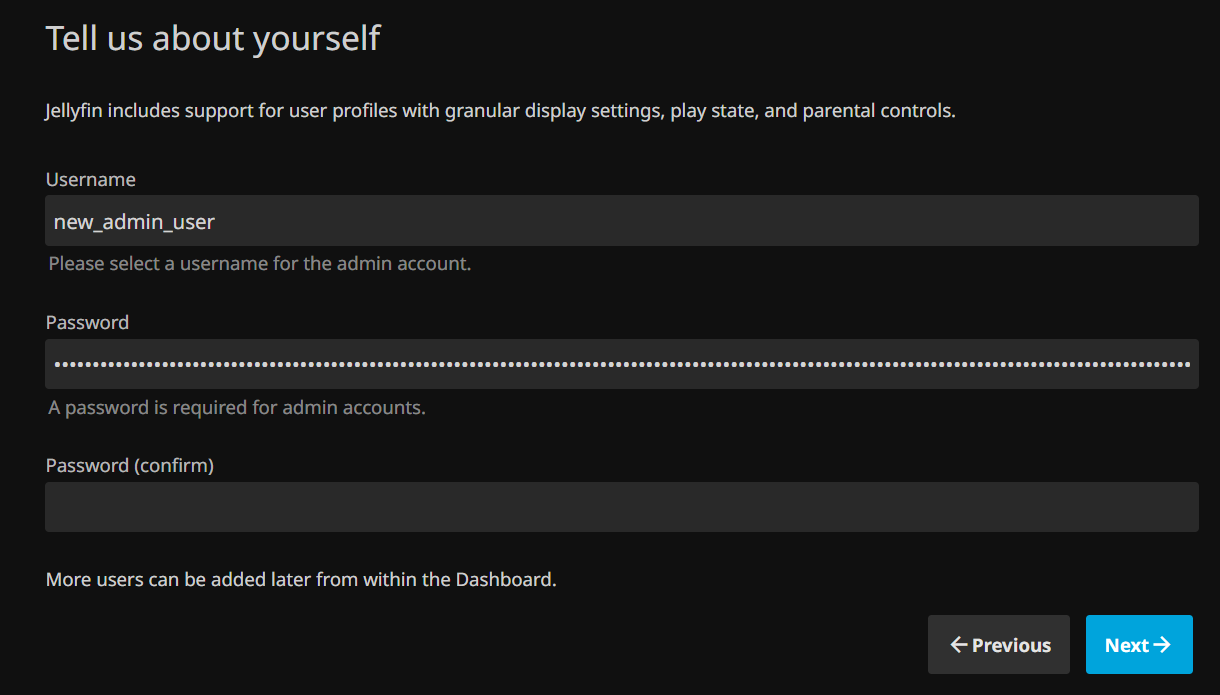Image resolution: width=1220 pixels, height=695 pixels.
Task: Click the Jellyfin user profiles description text
Action: tap(500, 111)
